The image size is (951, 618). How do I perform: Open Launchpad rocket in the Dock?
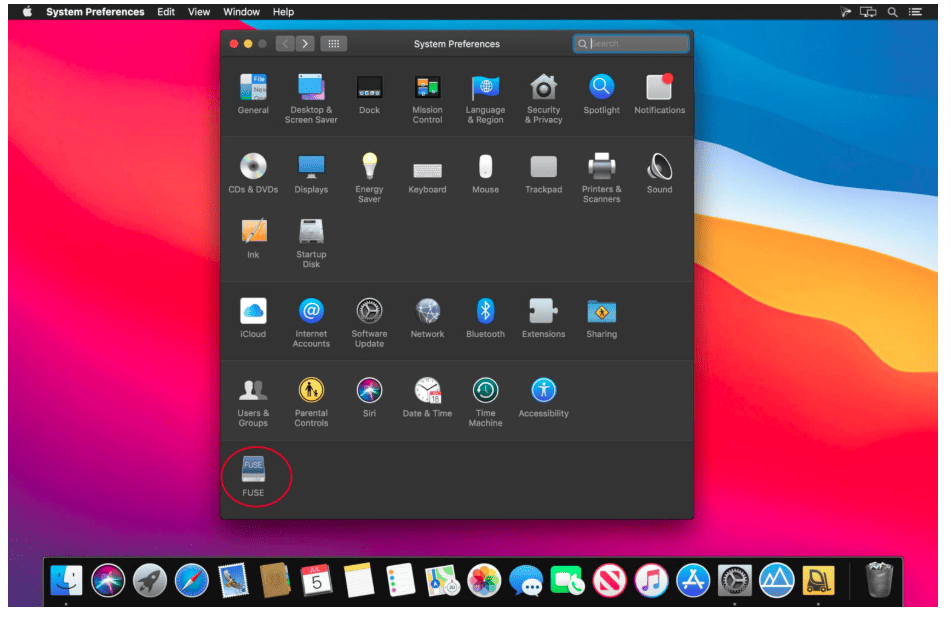coord(150,580)
